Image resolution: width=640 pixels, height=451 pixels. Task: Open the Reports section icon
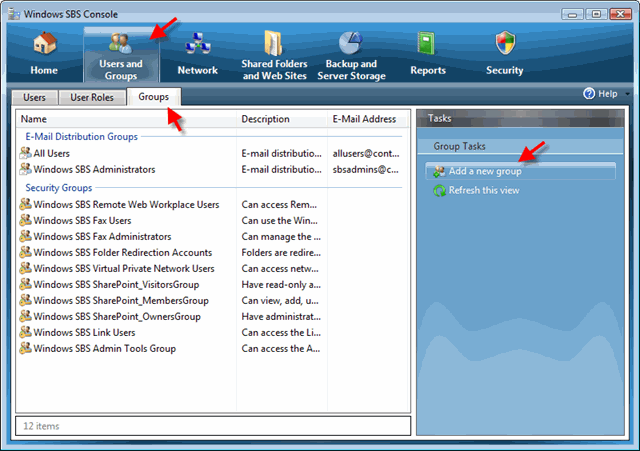(x=427, y=43)
